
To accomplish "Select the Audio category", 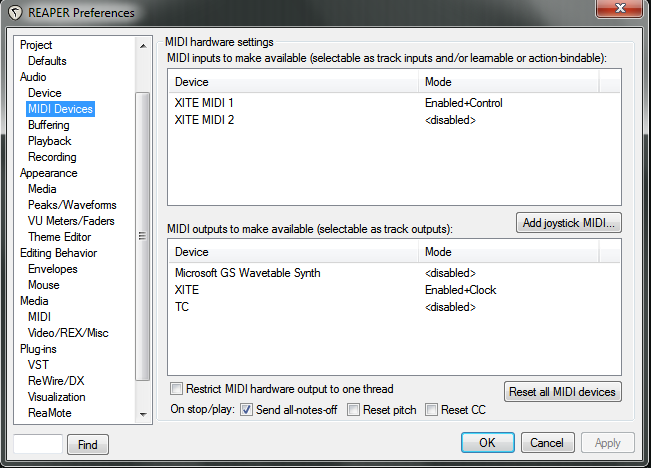I will click(x=33, y=77).
